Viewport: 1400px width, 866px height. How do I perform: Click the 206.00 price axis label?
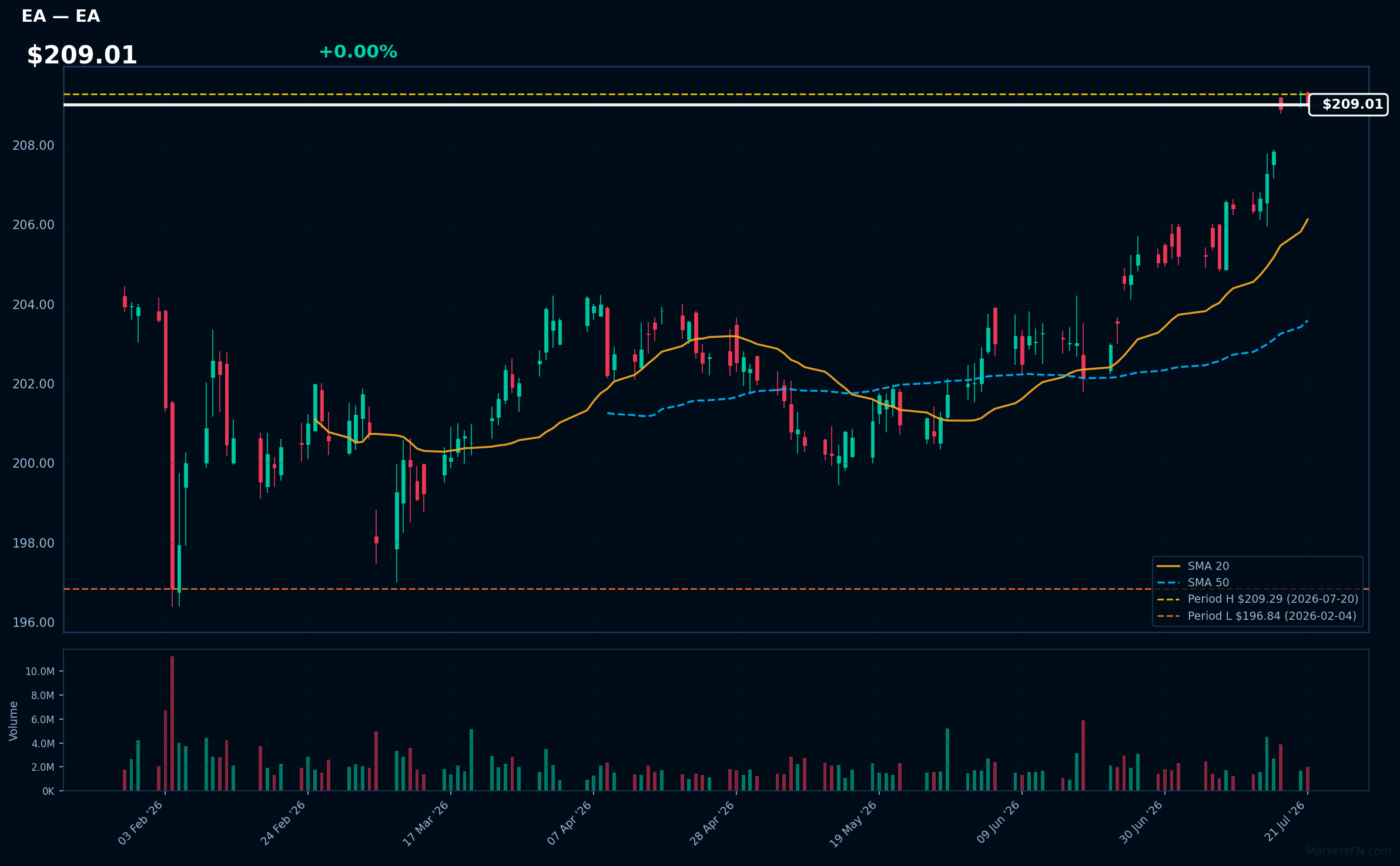(34, 225)
